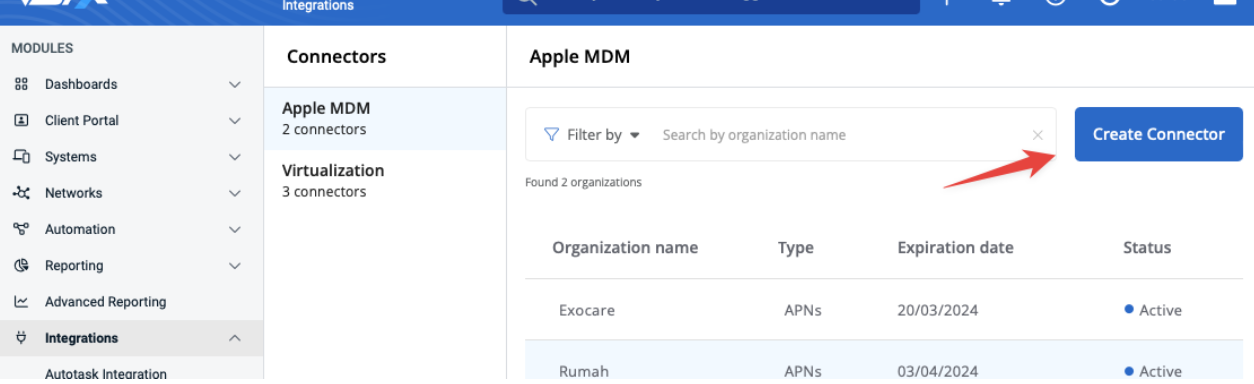Select Virtualization connector category
Viewport: 1254px width, 384px height.
point(385,180)
